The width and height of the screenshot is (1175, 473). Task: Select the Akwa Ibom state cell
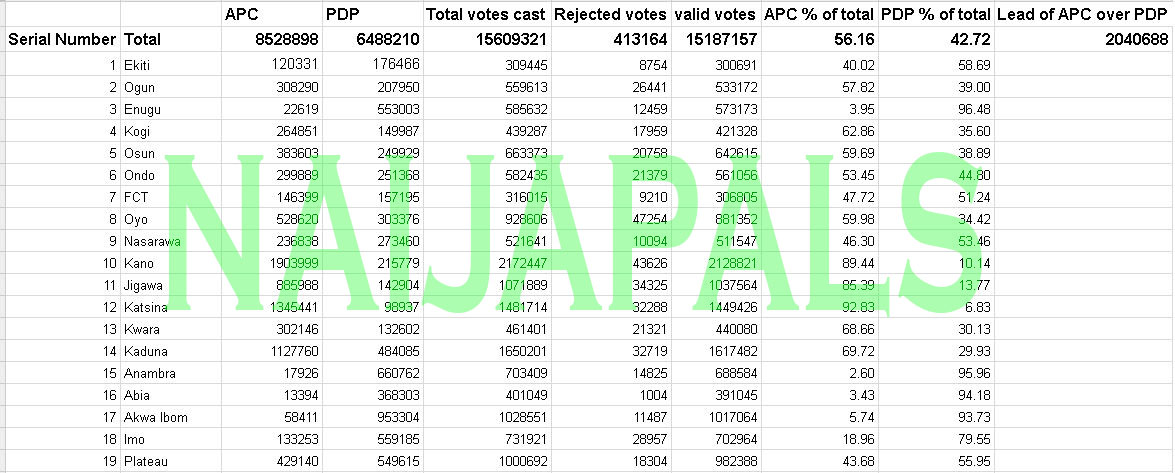[171, 417]
